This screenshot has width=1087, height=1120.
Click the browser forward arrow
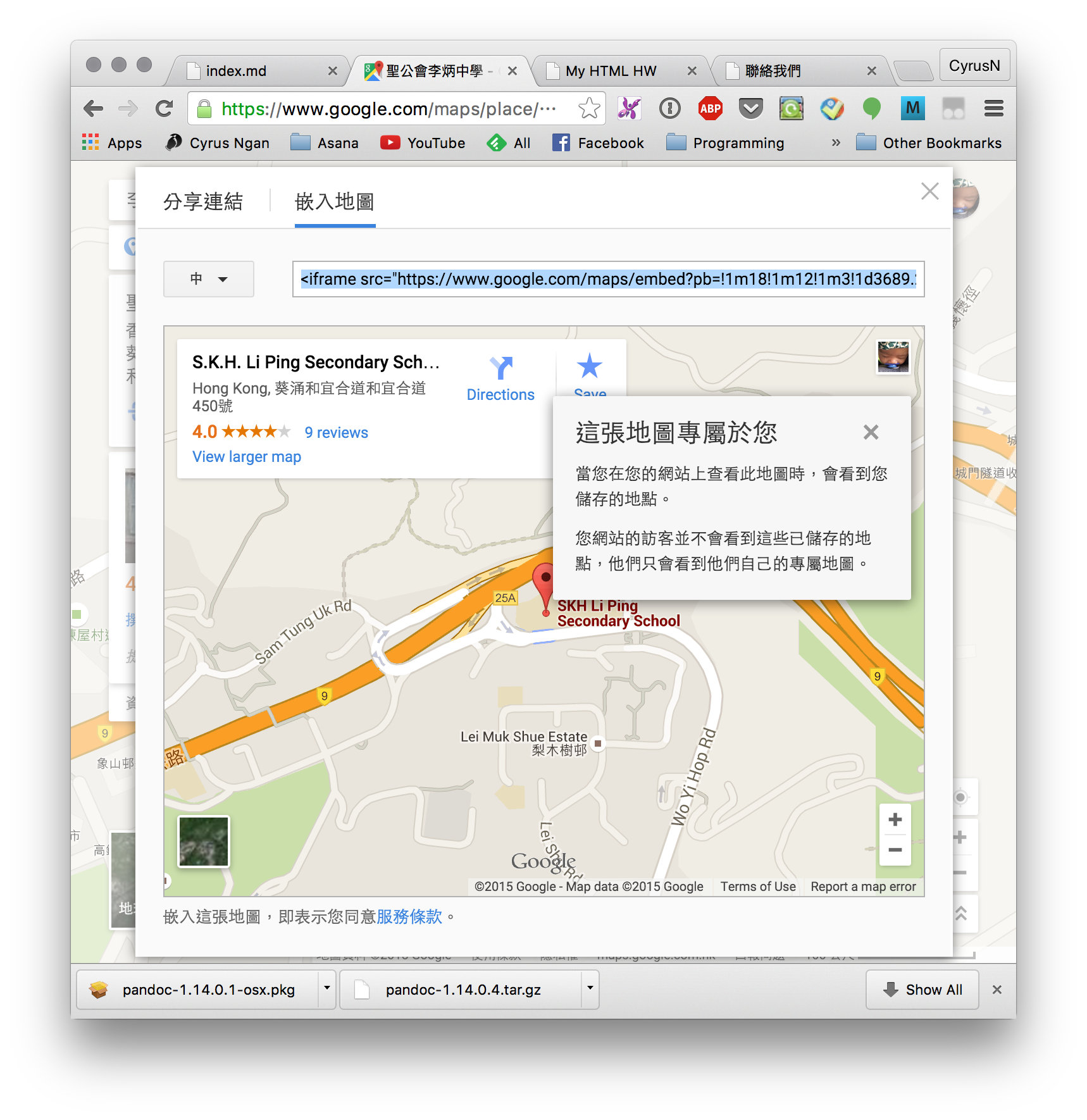click(x=128, y=109)
